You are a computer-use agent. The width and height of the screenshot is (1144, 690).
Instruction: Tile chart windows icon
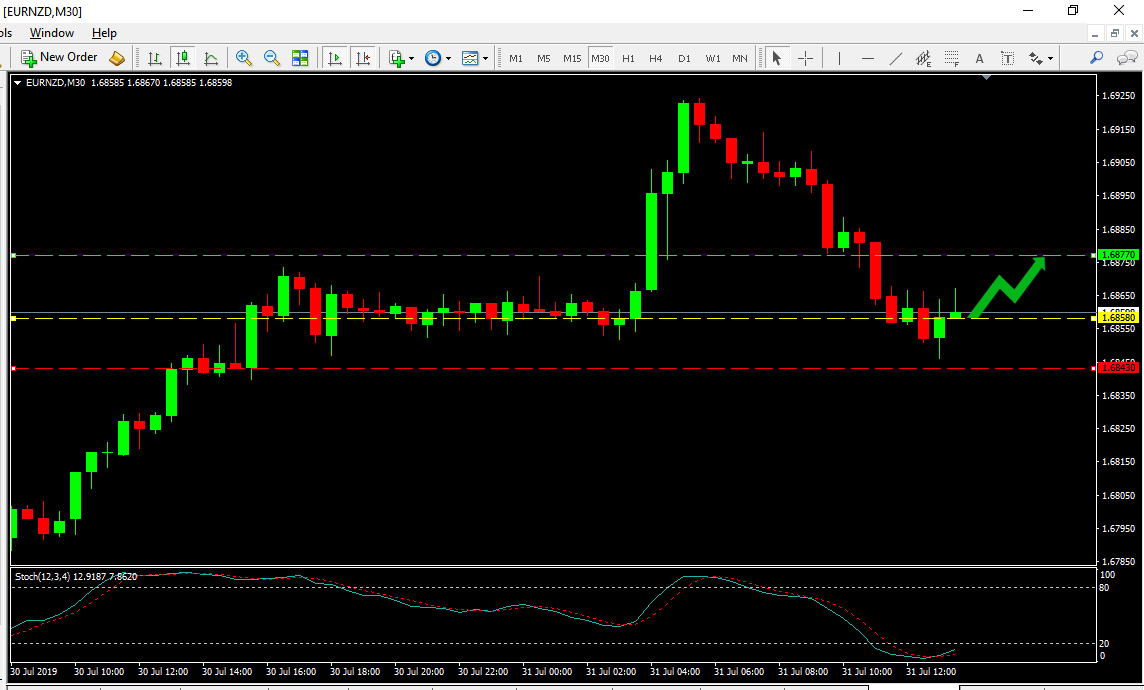click(300, 58)
